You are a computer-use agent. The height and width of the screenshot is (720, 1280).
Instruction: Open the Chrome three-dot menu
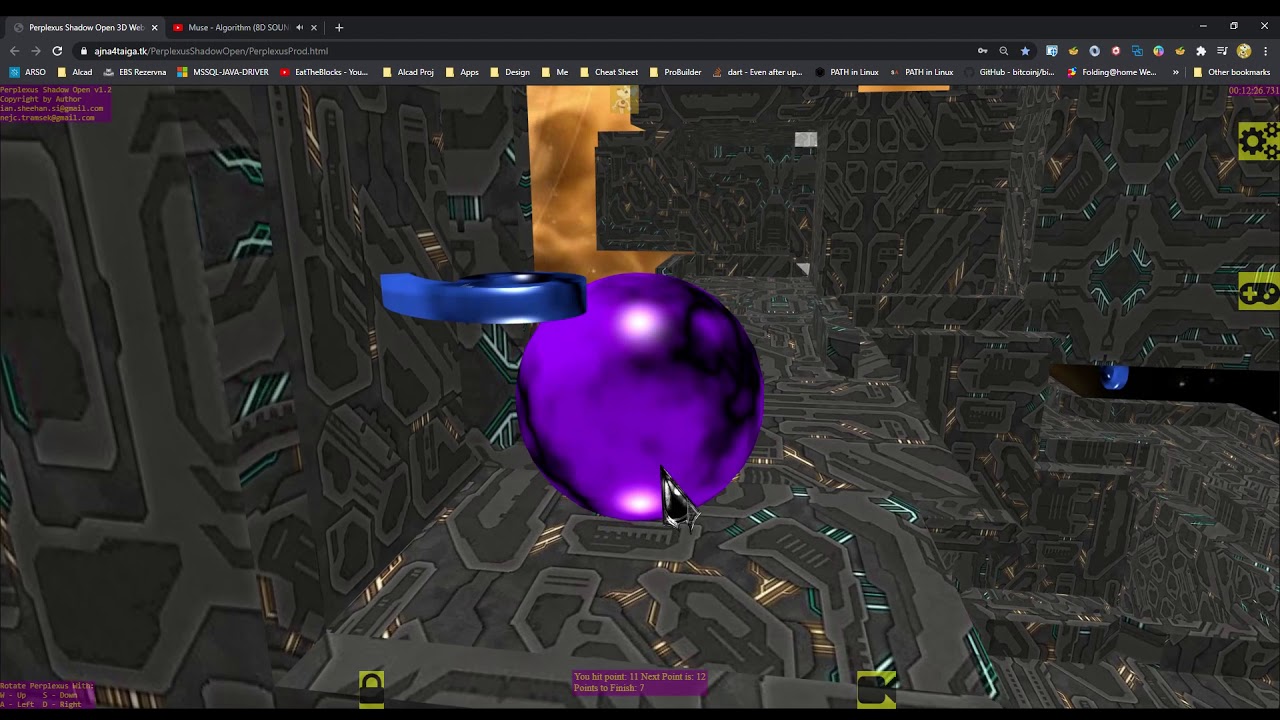[x=1265, y=51]
